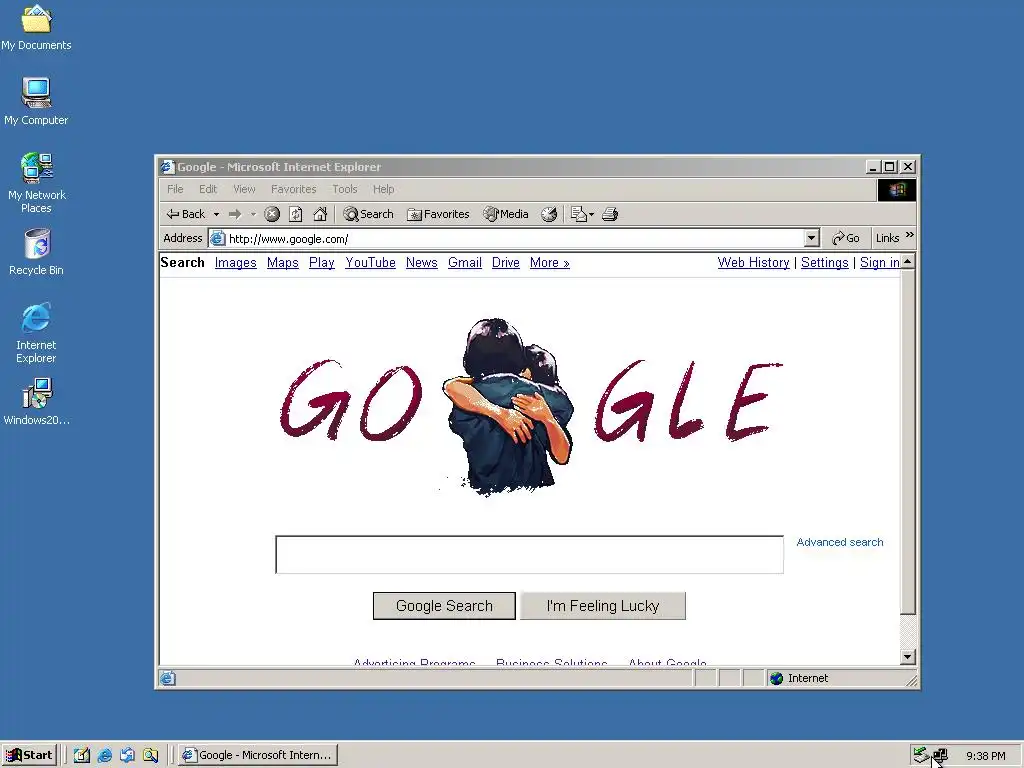Print the page with Print icon
1024x768 pixels.
click(x=610, y=214)
